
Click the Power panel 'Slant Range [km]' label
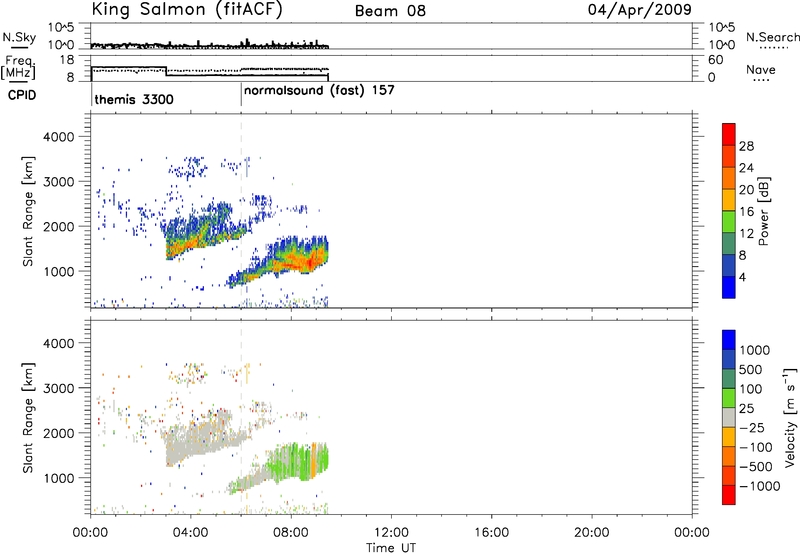tap(28, 211)
